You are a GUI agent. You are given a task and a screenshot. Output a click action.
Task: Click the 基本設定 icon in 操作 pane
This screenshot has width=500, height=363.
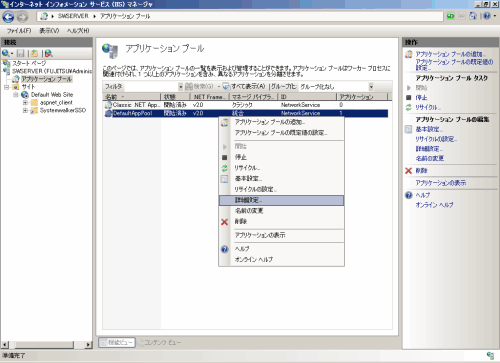pos(409,129)
